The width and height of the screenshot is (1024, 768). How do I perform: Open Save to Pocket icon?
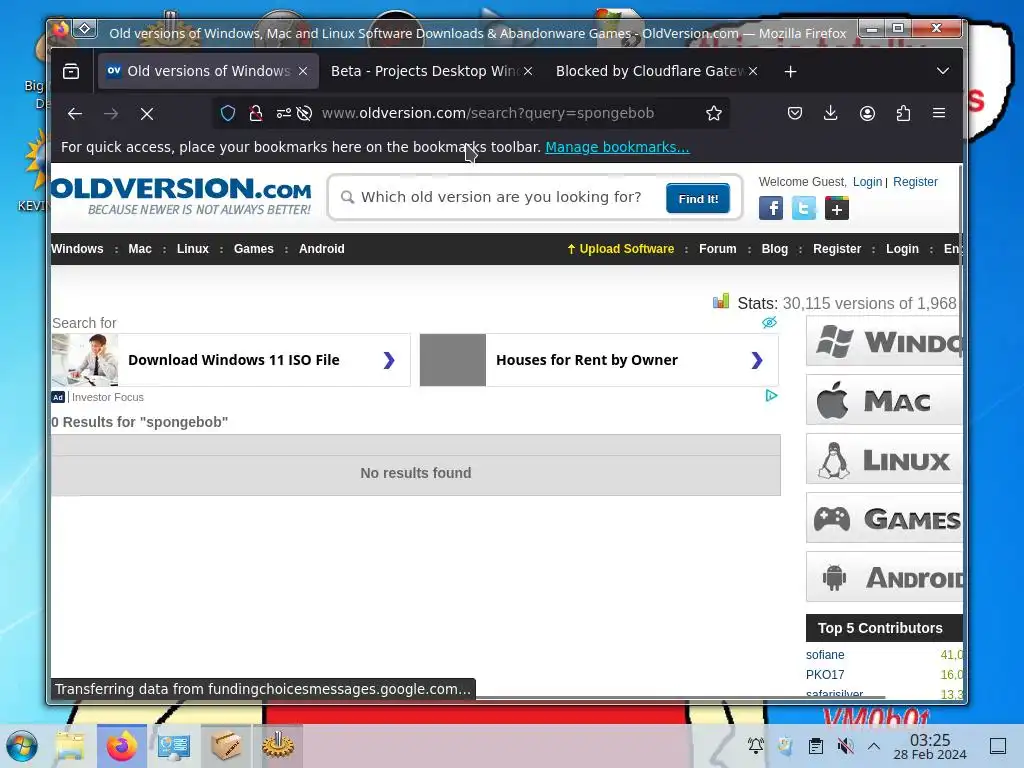[795, 113]
